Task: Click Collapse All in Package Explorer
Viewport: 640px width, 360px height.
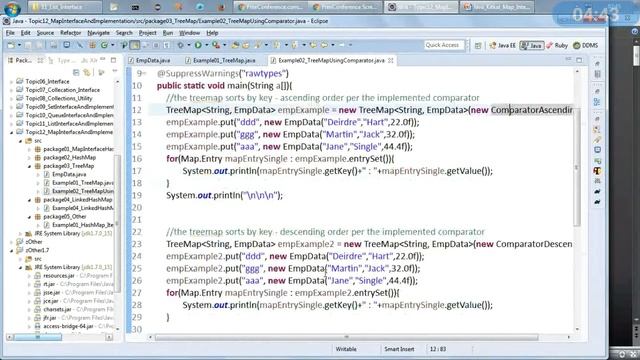Action: click(76, 73)
